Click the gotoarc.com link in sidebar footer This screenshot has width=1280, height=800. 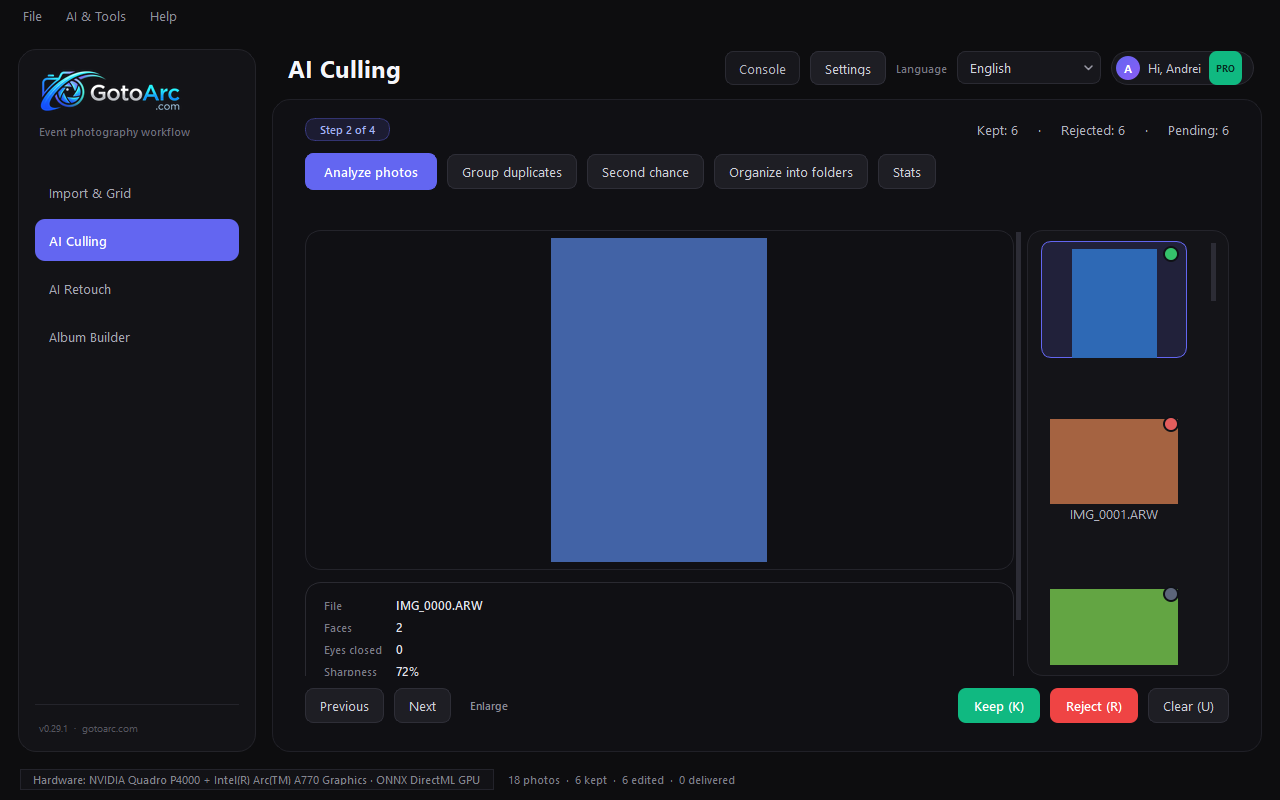click(110, 729)
